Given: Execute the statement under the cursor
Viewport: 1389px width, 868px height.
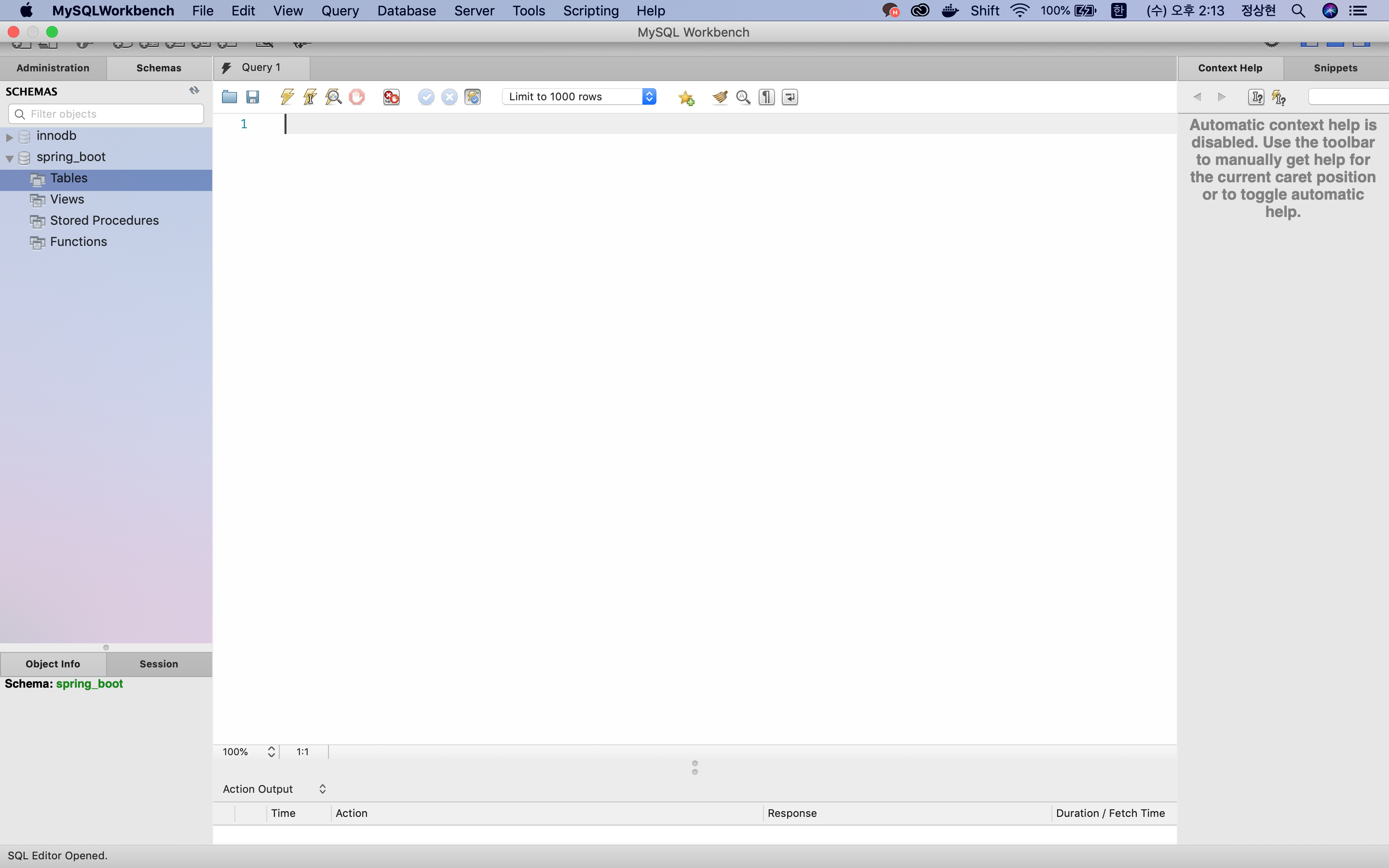Looking at the screenshot, I should pos(310,97).
